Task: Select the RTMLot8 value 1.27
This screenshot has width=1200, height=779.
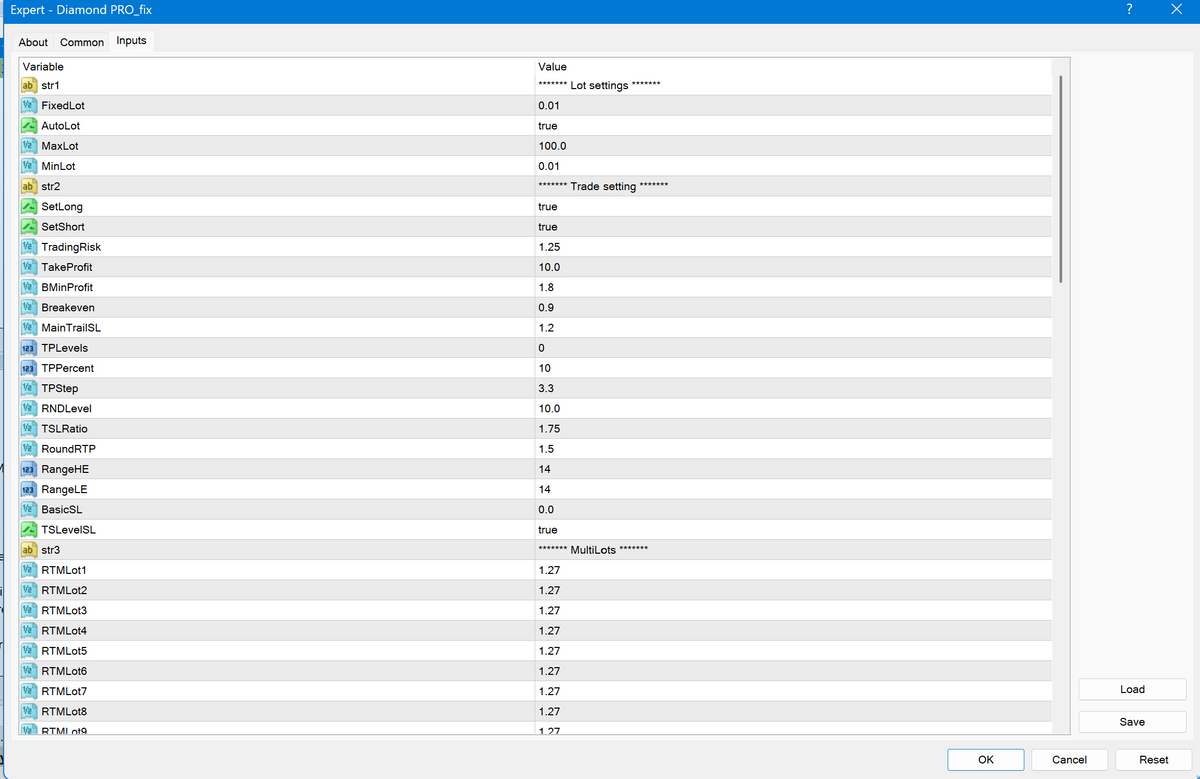Action: click(x=549, y=711)
